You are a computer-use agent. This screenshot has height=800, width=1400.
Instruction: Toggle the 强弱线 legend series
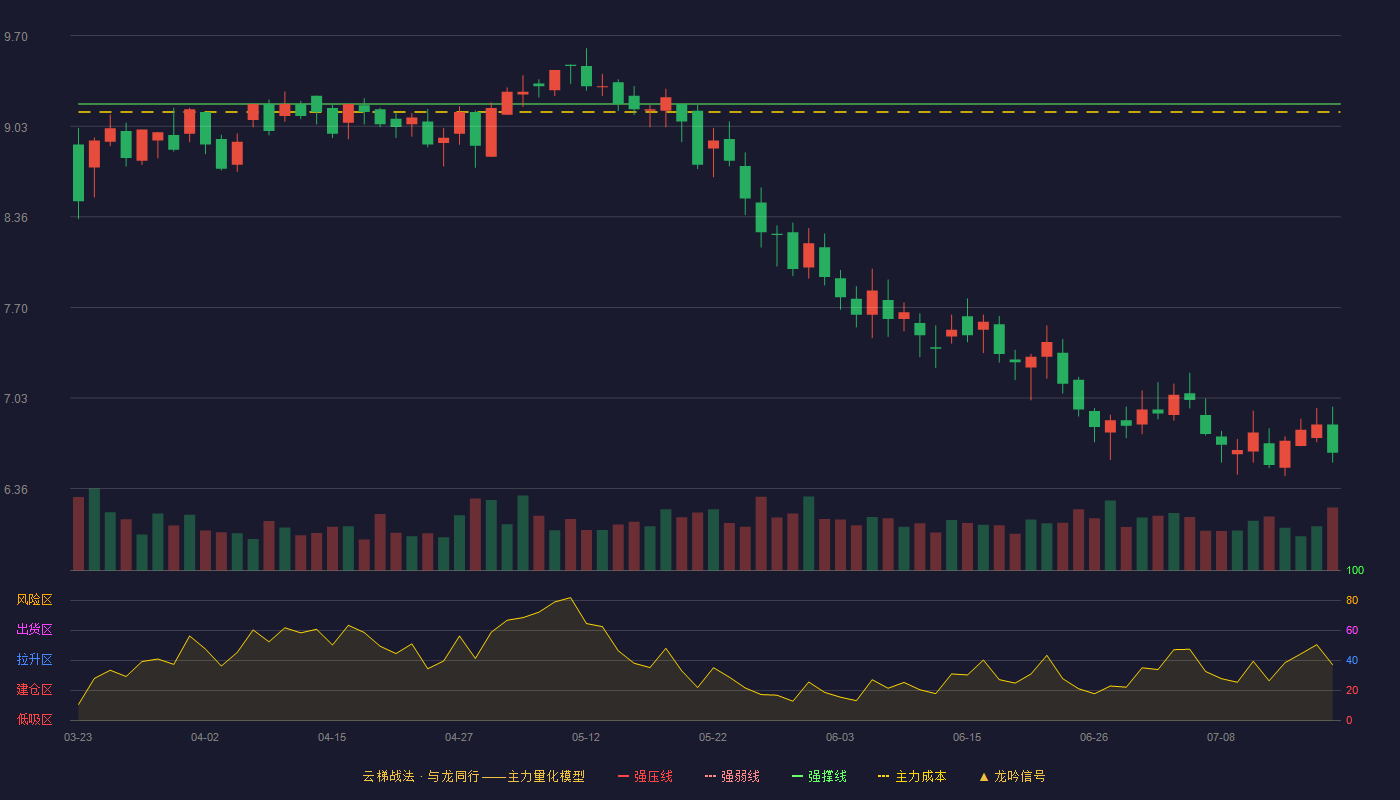732,776
